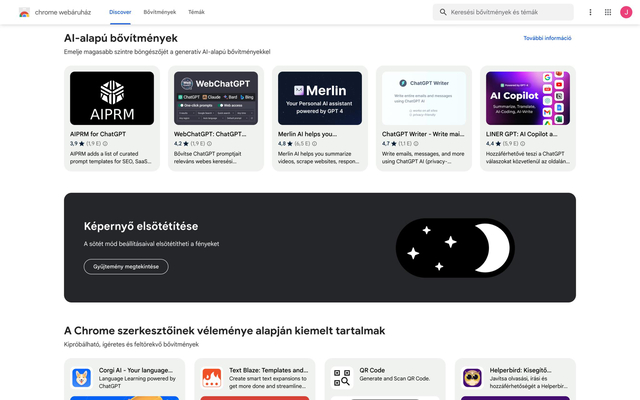Switch to the Témák tab

point(196,12)
